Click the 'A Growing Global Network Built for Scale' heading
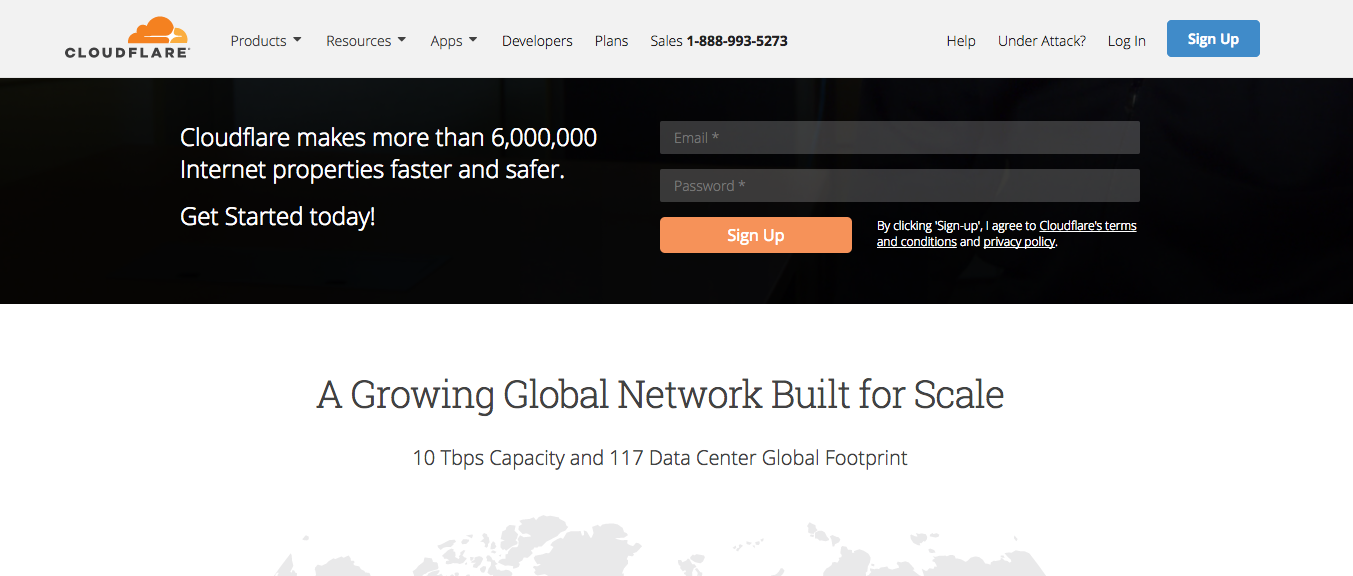The height and width of the screenshot is (576, 1353). click(x=660, y=395)
